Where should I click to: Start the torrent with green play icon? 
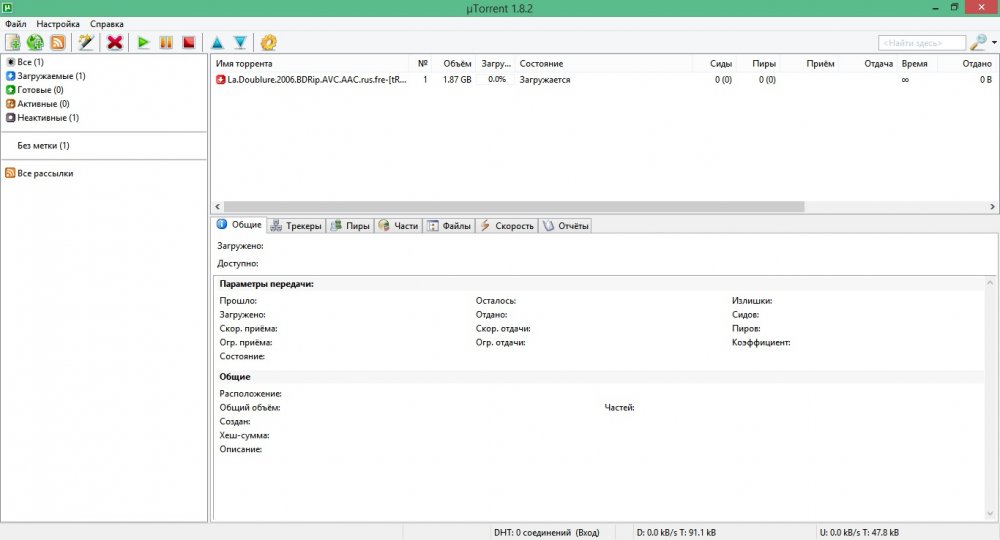tap(144, 42)
